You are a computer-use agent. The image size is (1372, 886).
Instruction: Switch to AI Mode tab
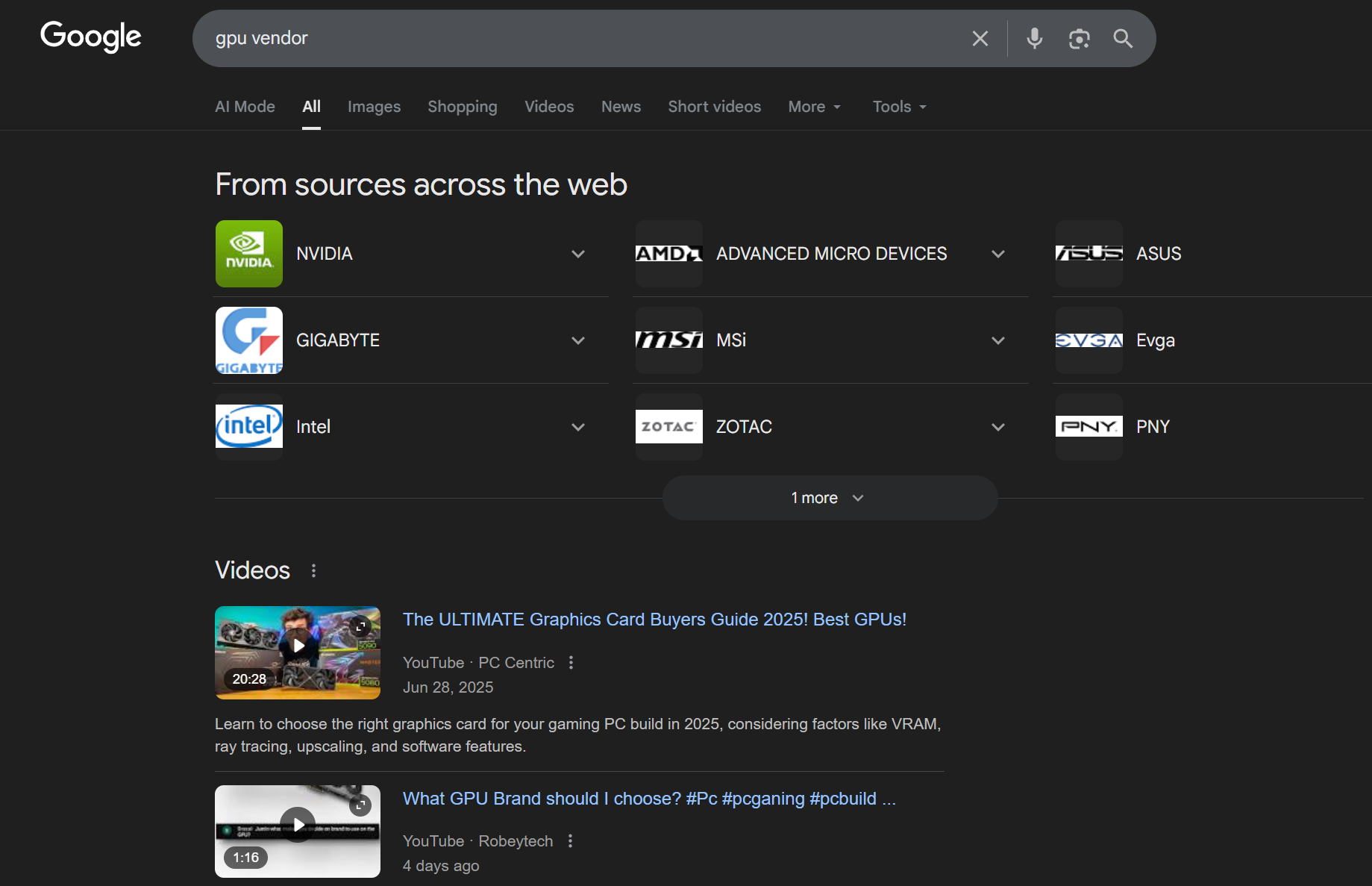tap(245, 107)
